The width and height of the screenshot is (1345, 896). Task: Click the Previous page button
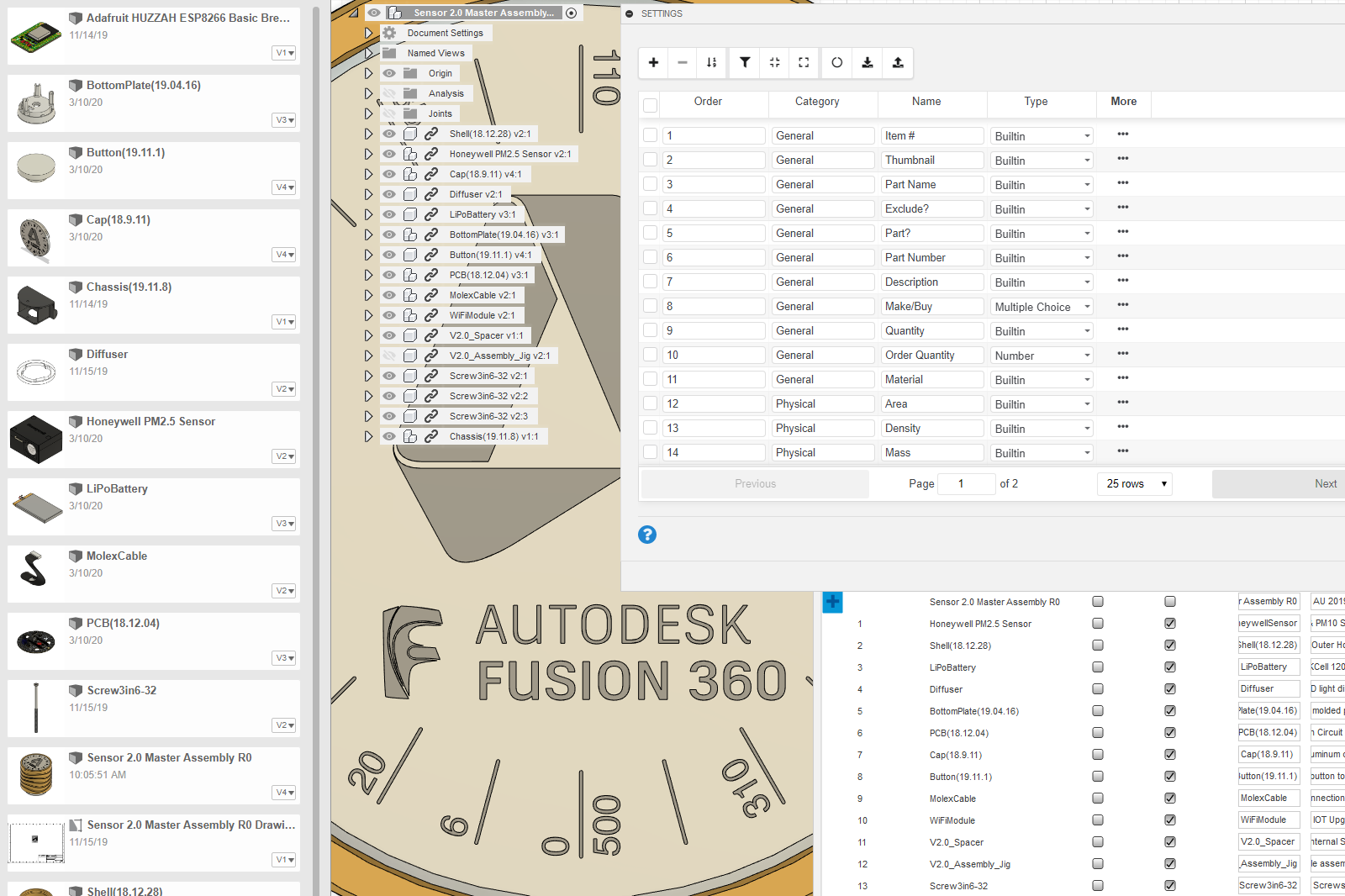[755, 483]
